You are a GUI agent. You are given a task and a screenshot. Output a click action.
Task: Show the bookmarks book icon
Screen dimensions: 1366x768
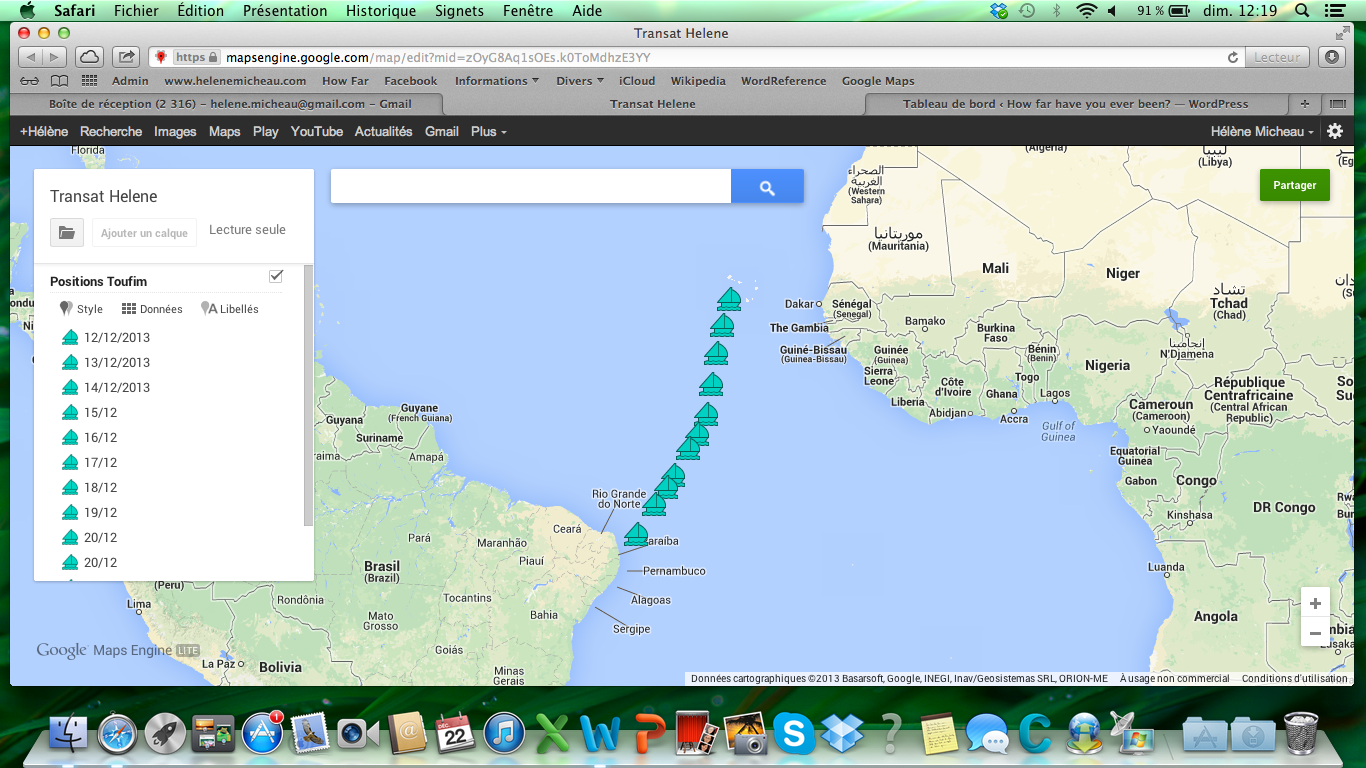click(60, 81)
